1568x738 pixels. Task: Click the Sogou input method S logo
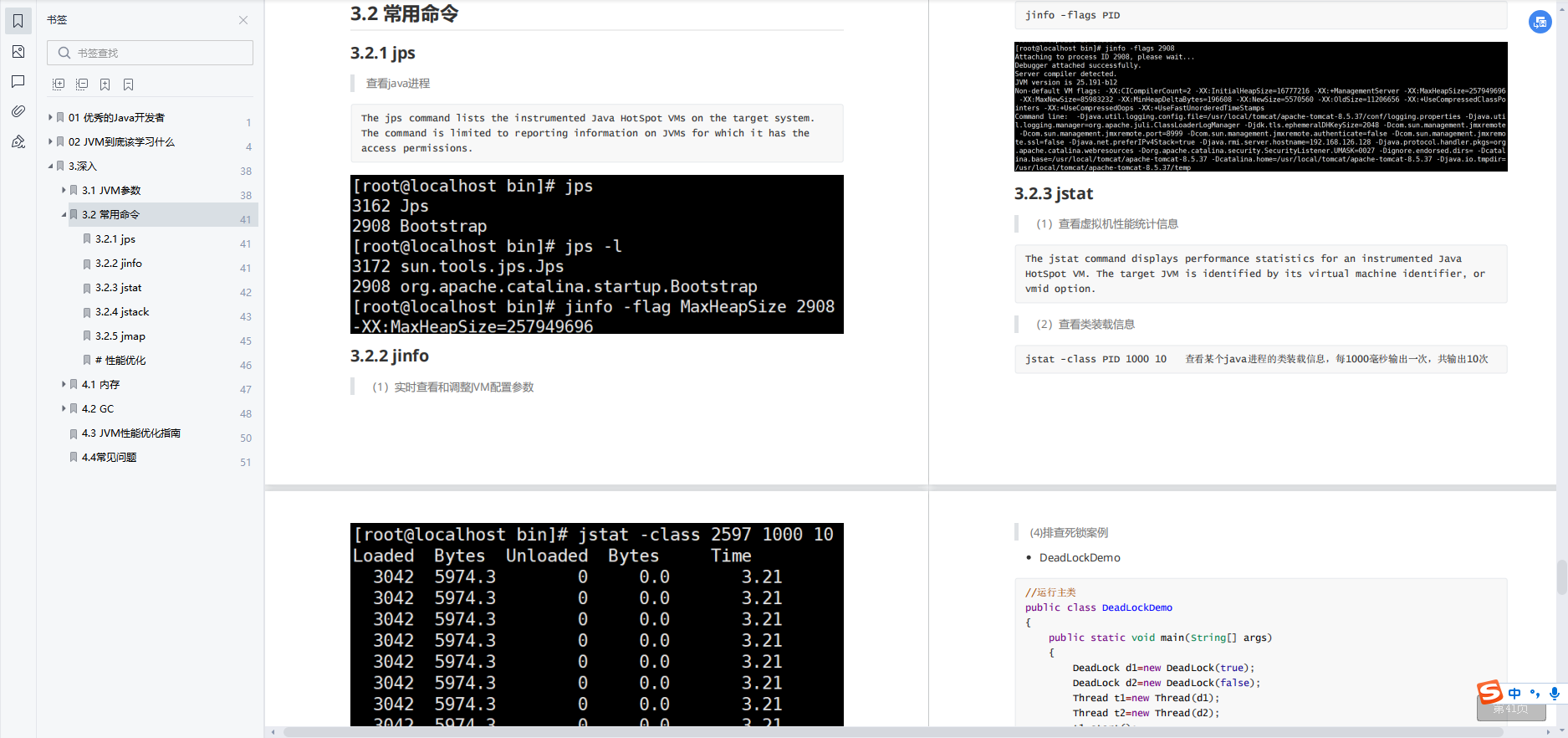(1489, 692)
